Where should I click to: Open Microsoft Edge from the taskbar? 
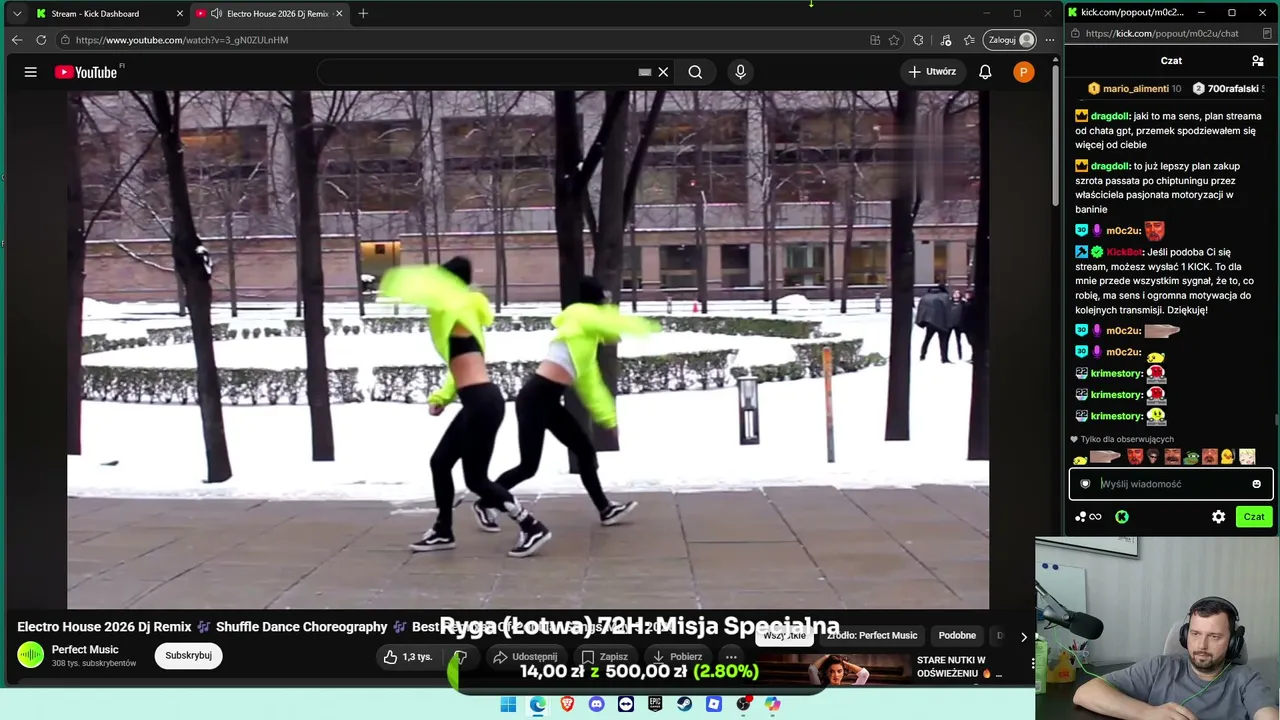click(x=538, y=704)
